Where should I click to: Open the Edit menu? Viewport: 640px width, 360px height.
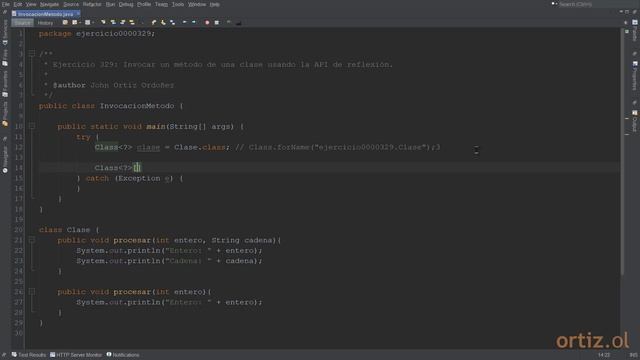point(18,4)
